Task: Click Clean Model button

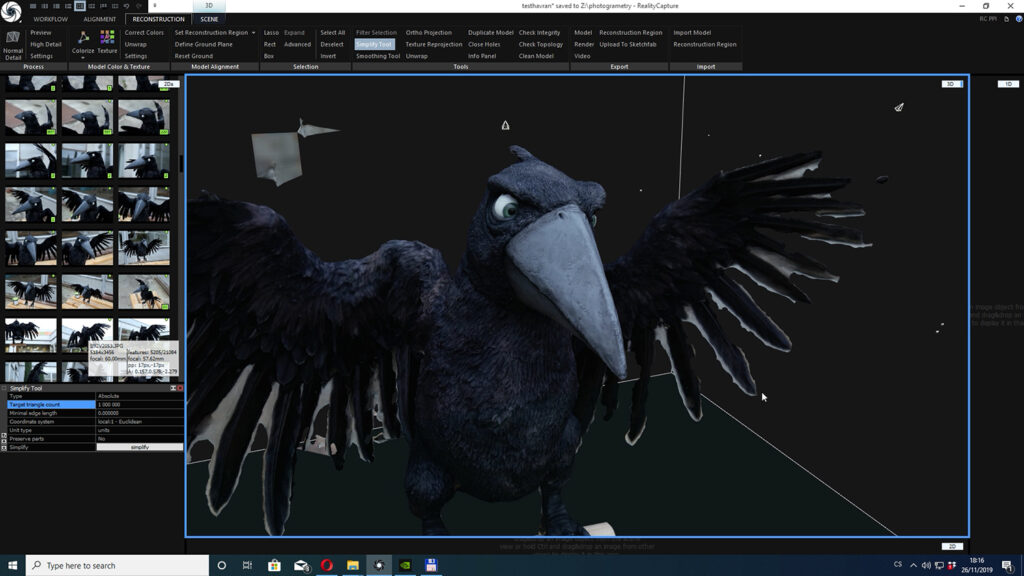Action: (536, 56)
